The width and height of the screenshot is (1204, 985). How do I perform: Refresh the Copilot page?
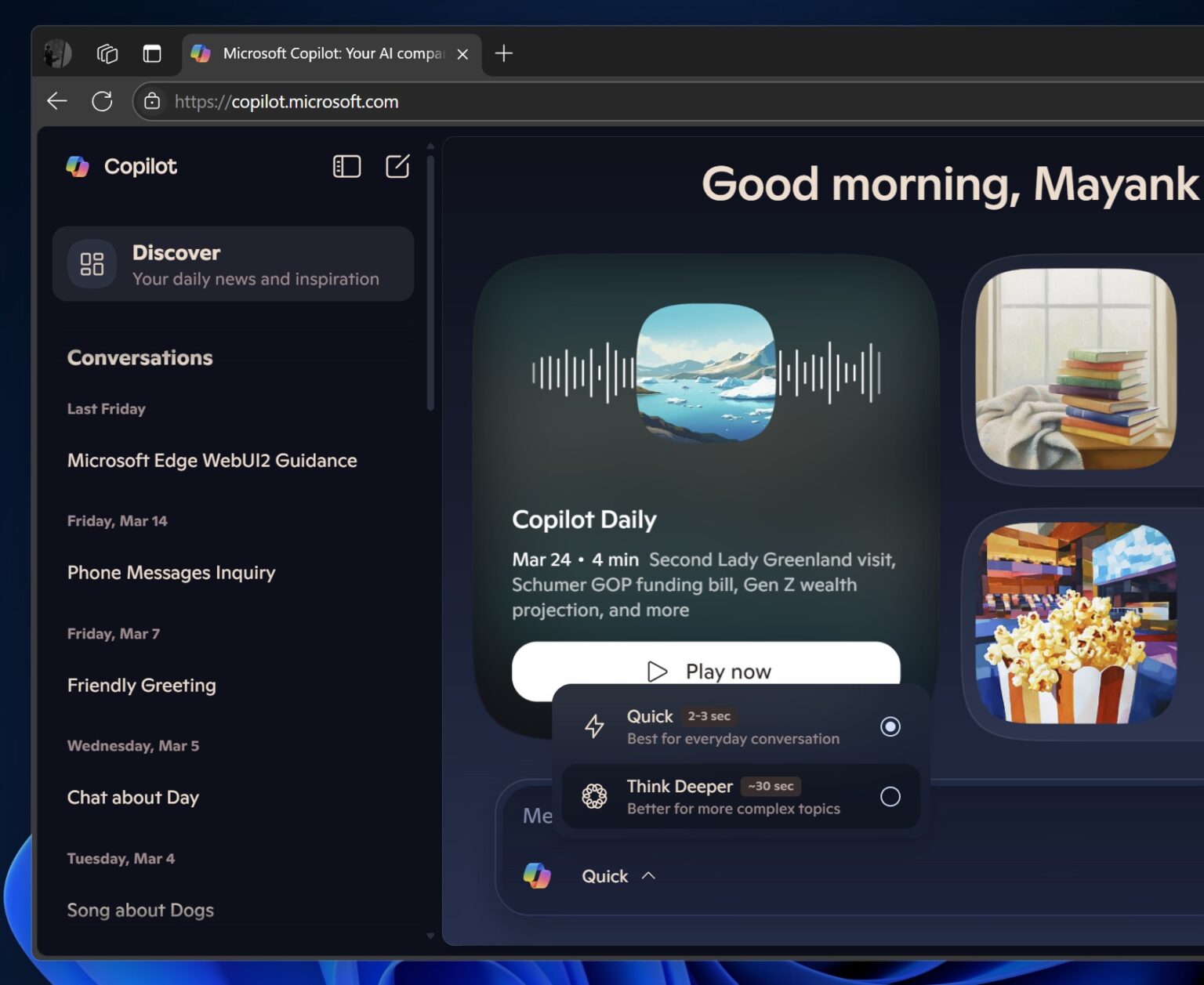coord(103,101)
